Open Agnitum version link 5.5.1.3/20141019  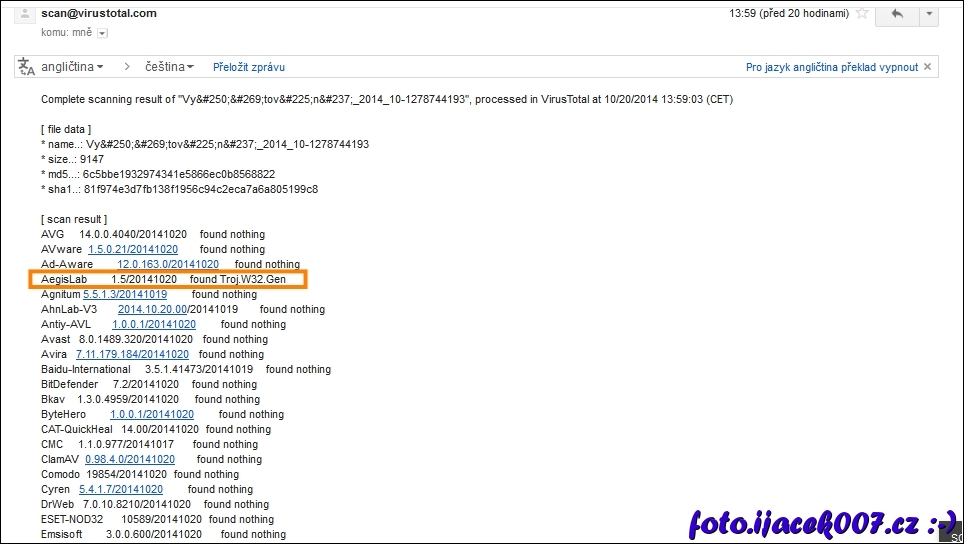tap(125, 295)
